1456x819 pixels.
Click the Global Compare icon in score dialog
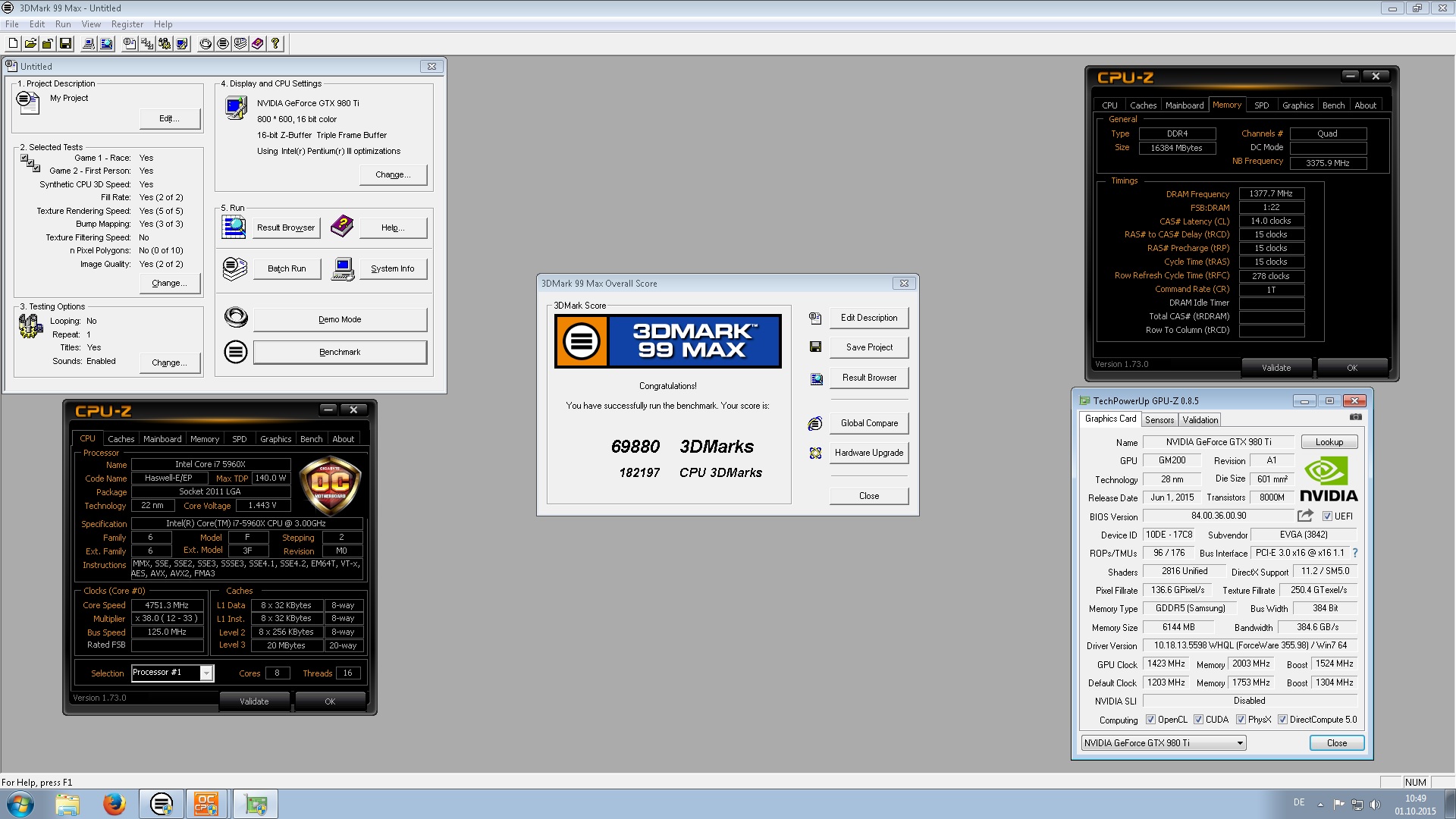[x=815, y=423]
